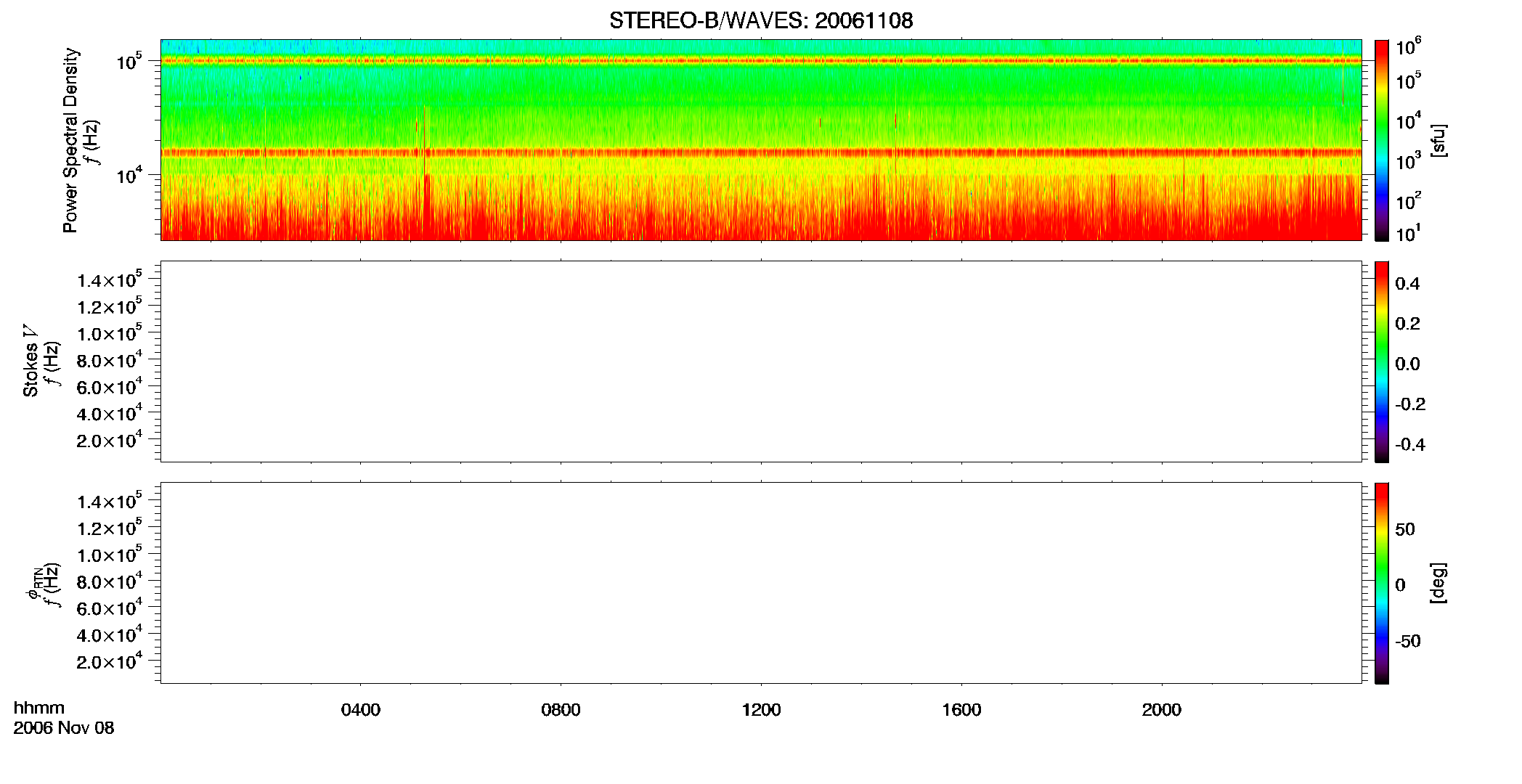Click the red spike in the spectrogram near 0515
This screenshot has width=1522, height=784.
point(426,174)
